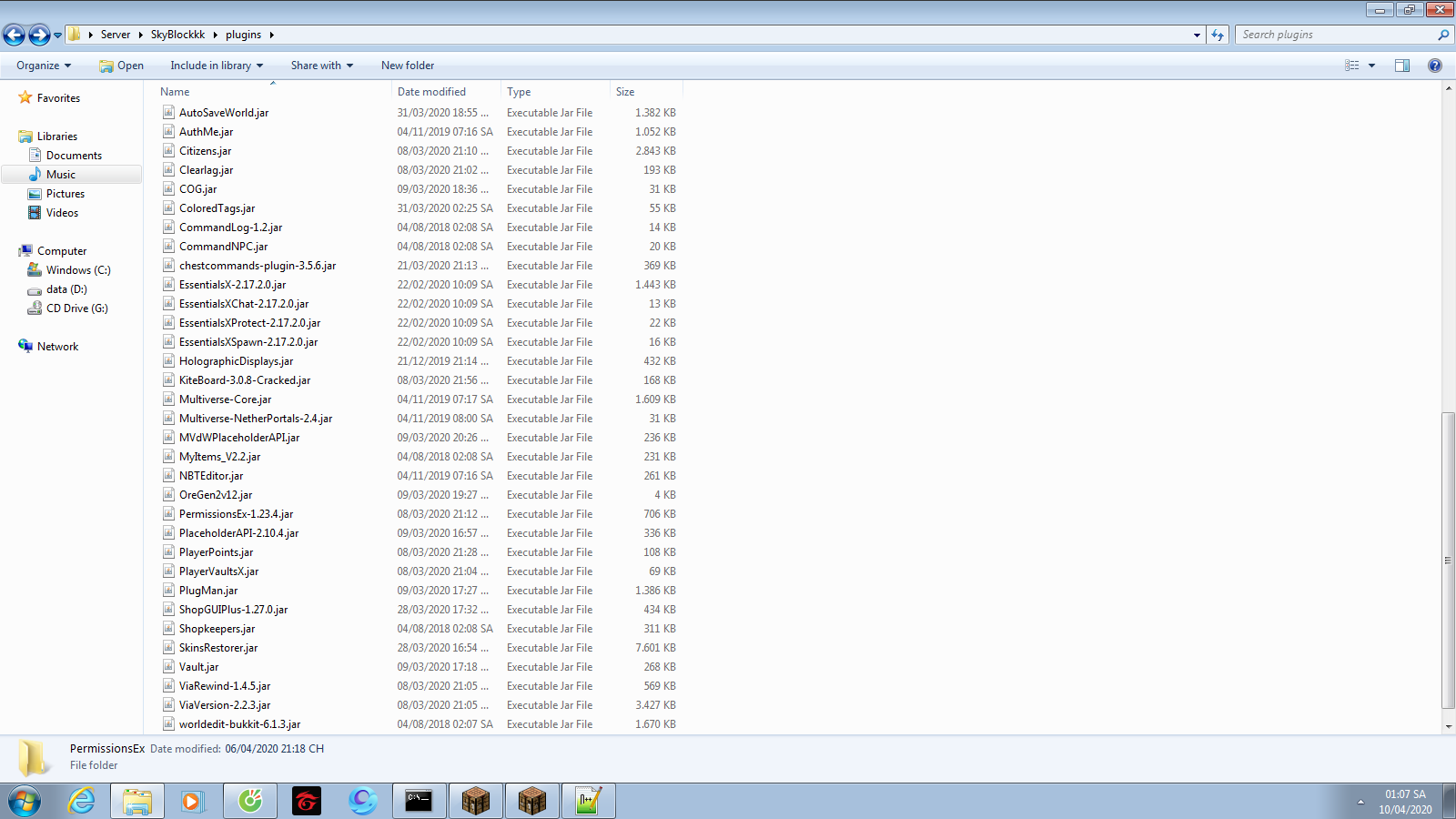This screenshot has width=1456, height=819.
Task: Select file named chestcommands-plugin-3.5.6.jar
Action: tap(258, 266)
